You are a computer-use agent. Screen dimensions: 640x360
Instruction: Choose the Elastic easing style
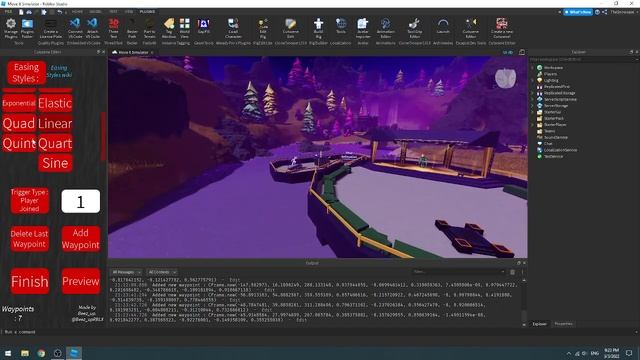click(x=55, y=103)
